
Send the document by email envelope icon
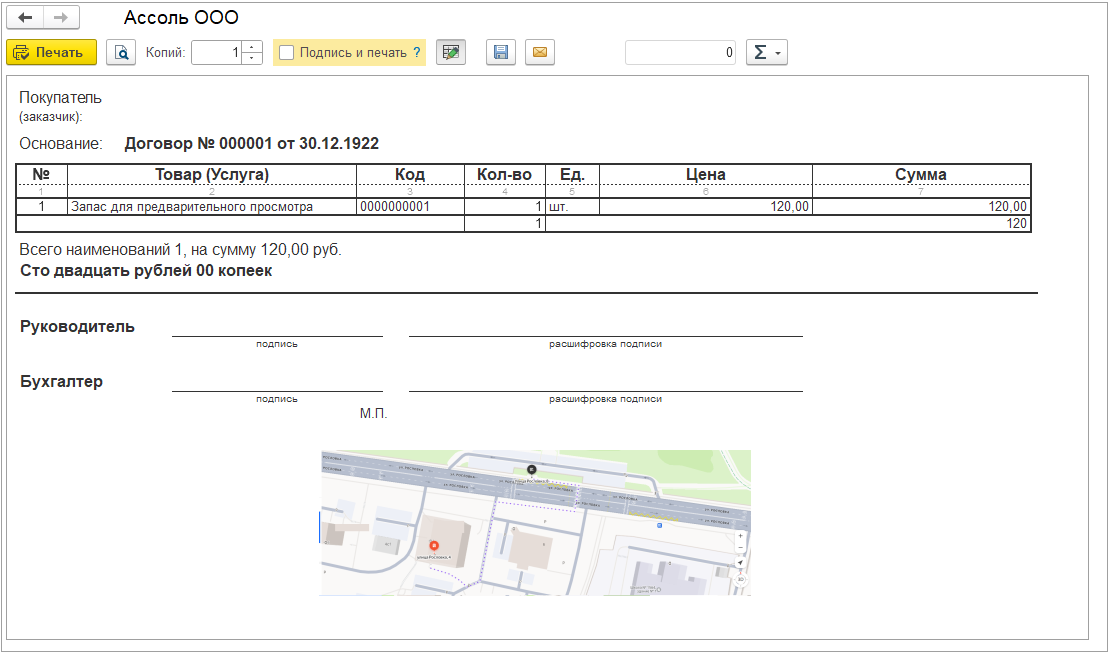(540, 53)
